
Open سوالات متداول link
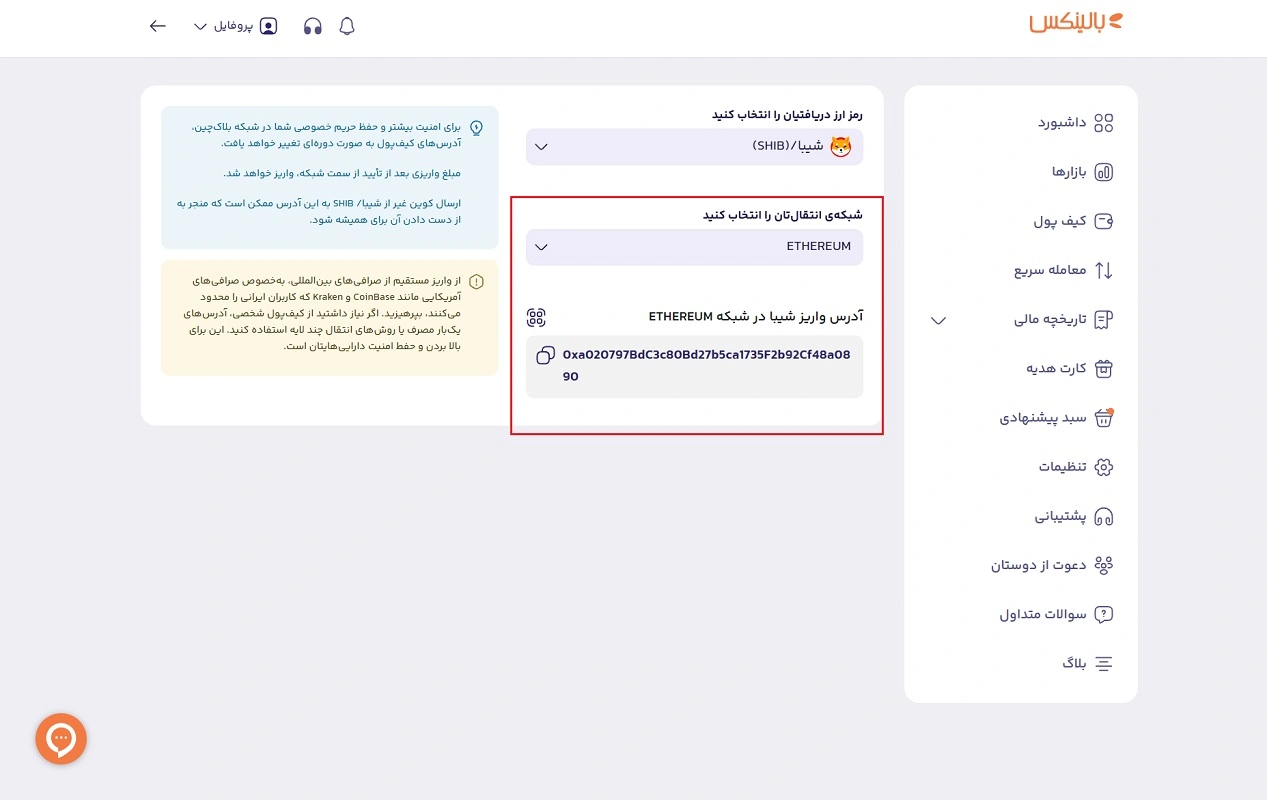click(1043, 614)
